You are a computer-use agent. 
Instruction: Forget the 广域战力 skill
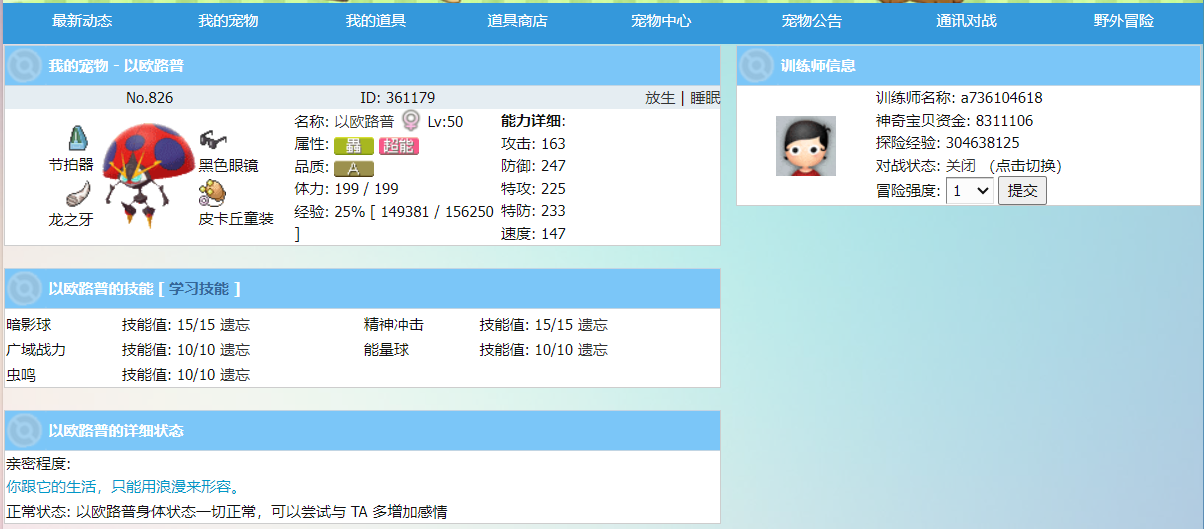pos(235,350)
